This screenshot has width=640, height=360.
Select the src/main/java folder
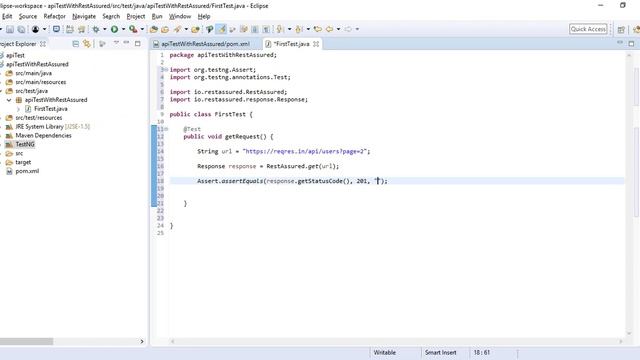33,73
